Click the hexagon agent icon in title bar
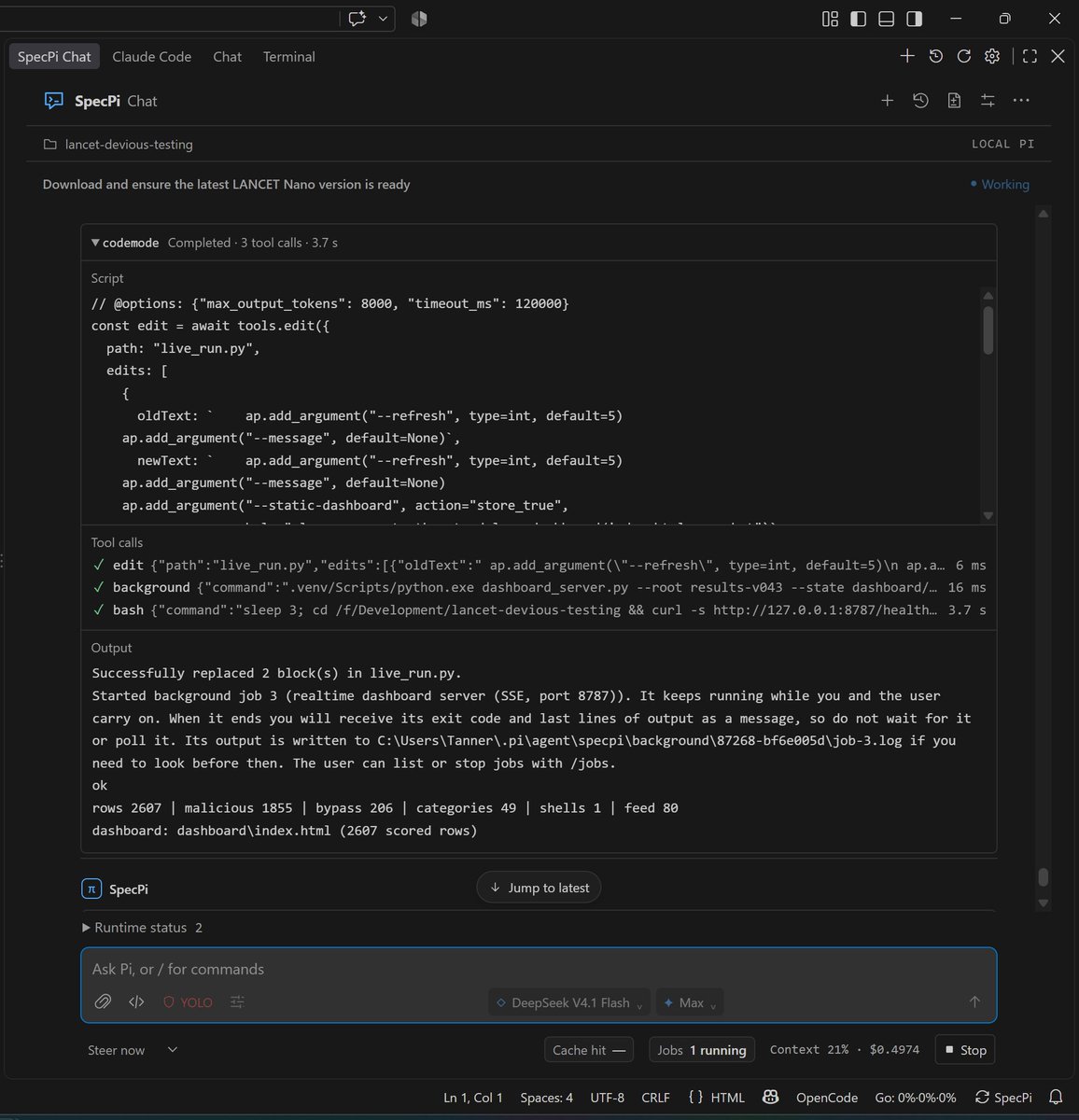This screenshot has height=1120, width=1079. point(419,19)
